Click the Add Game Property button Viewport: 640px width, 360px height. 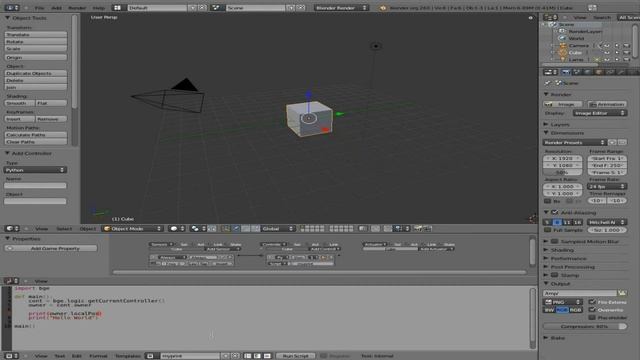[x=51, y=248]
